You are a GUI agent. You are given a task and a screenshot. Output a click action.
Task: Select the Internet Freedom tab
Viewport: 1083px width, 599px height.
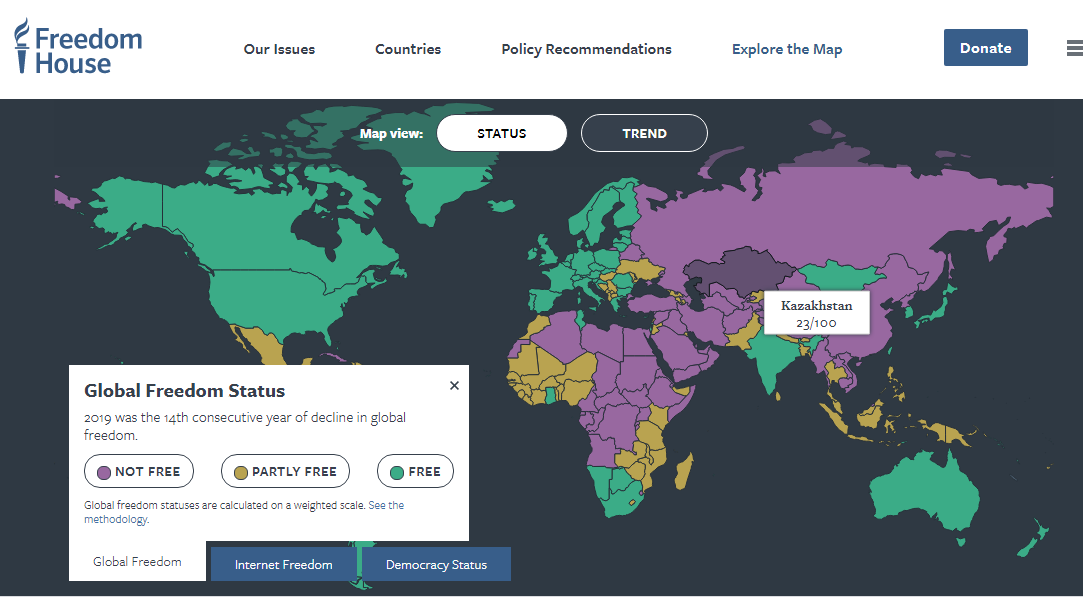click(x=283, y=564)
